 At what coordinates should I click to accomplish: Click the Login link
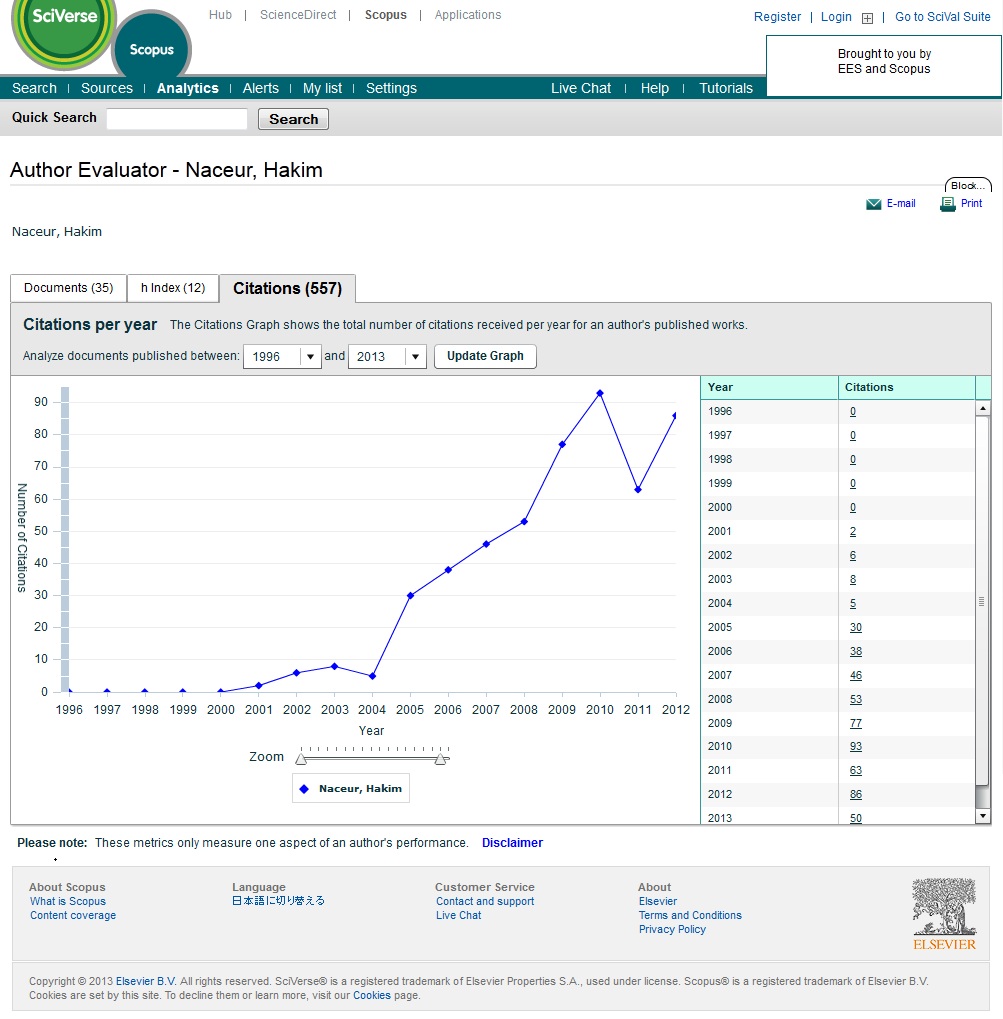click(x=836, y=17)
